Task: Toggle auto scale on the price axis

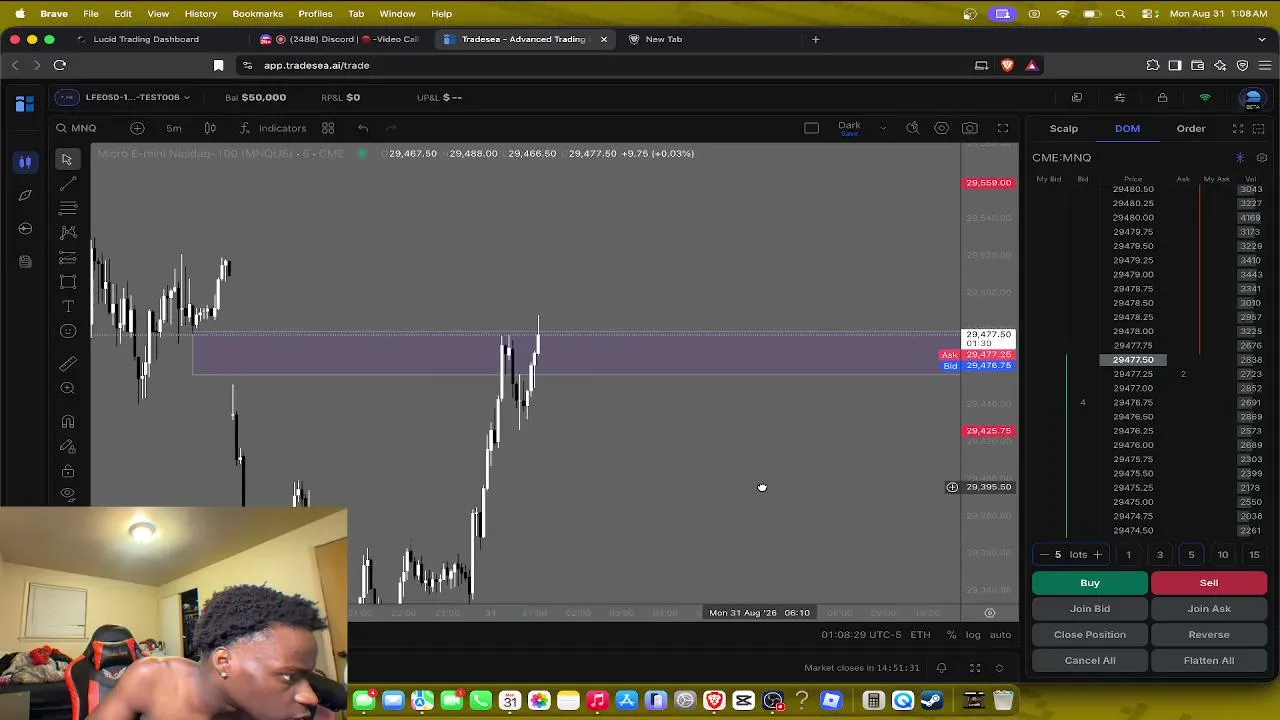Action: tap(1000, 635)
